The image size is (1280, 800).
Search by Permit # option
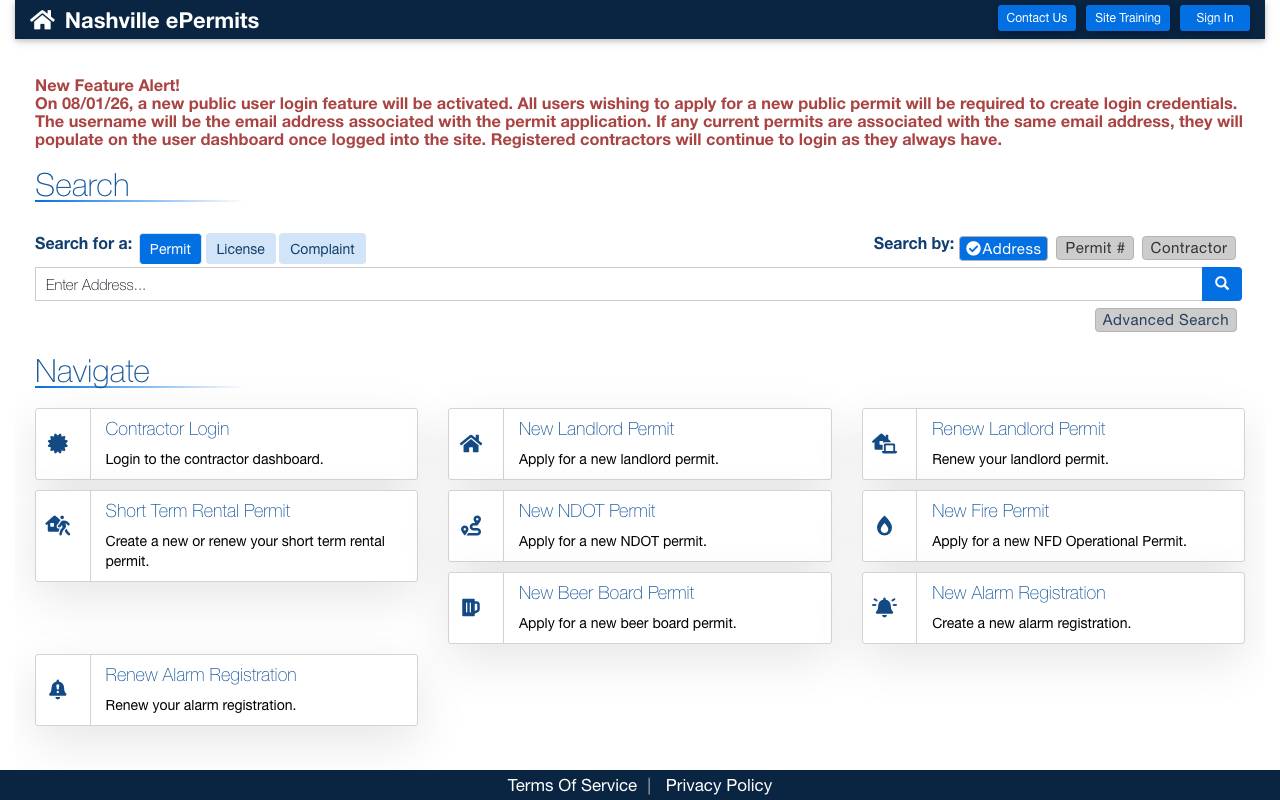coord(1095,248)
